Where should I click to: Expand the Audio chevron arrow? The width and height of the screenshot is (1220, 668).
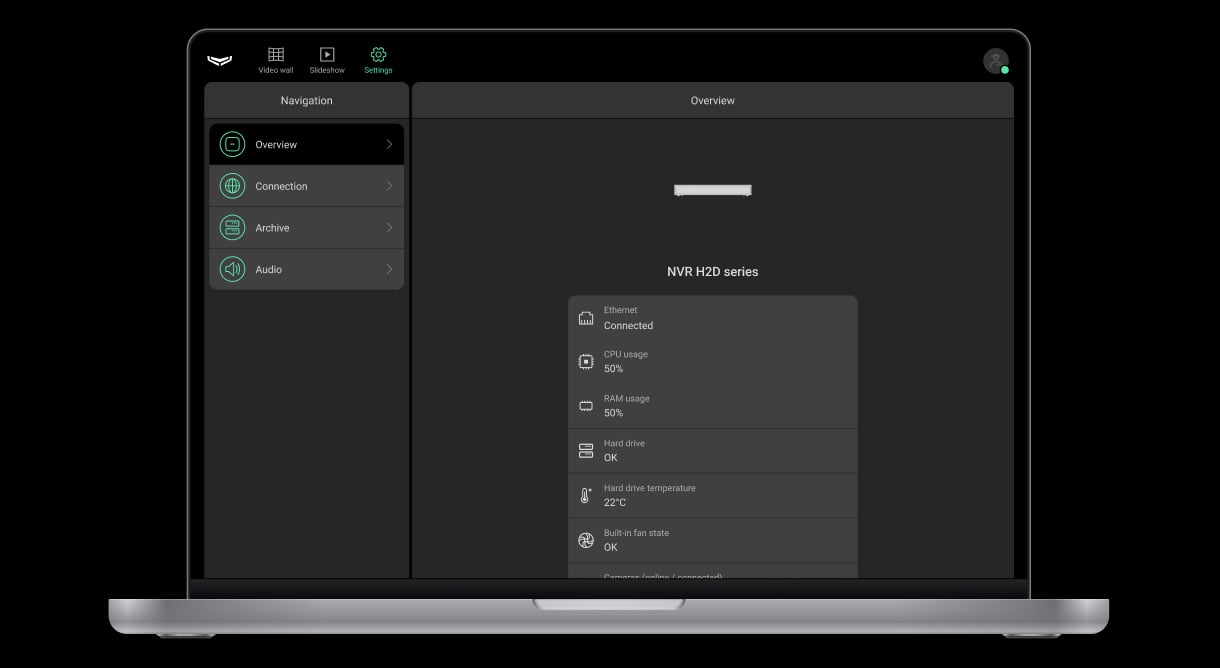[x=389, y=269]
